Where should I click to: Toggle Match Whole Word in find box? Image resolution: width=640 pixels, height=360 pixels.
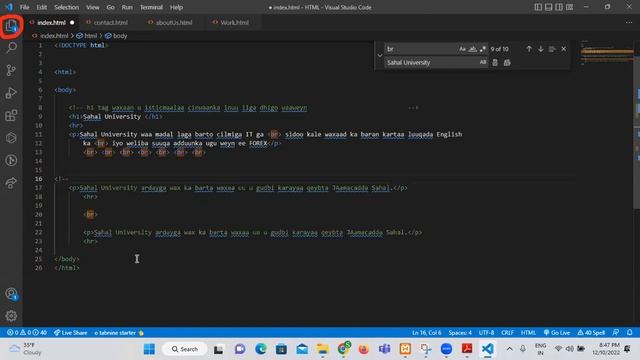click(473, 49)
